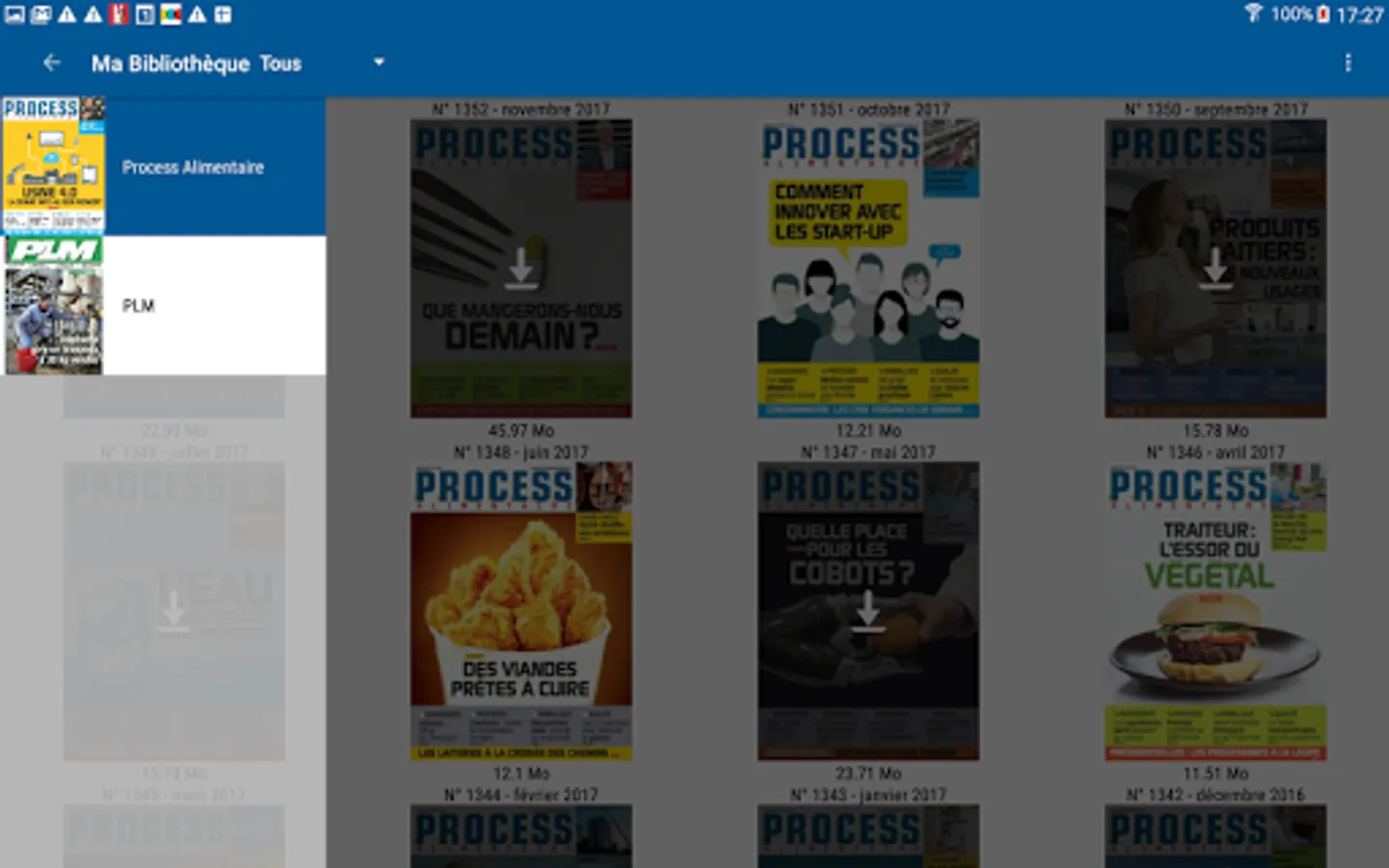Open the three-dot overflow menu
1389x868 pixels.
1348,63
